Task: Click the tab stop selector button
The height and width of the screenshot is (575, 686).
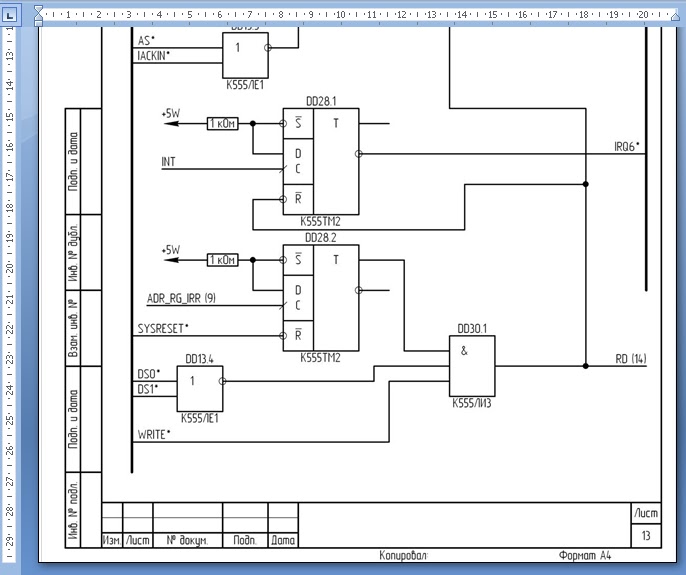Action: [x=10, y=15]
